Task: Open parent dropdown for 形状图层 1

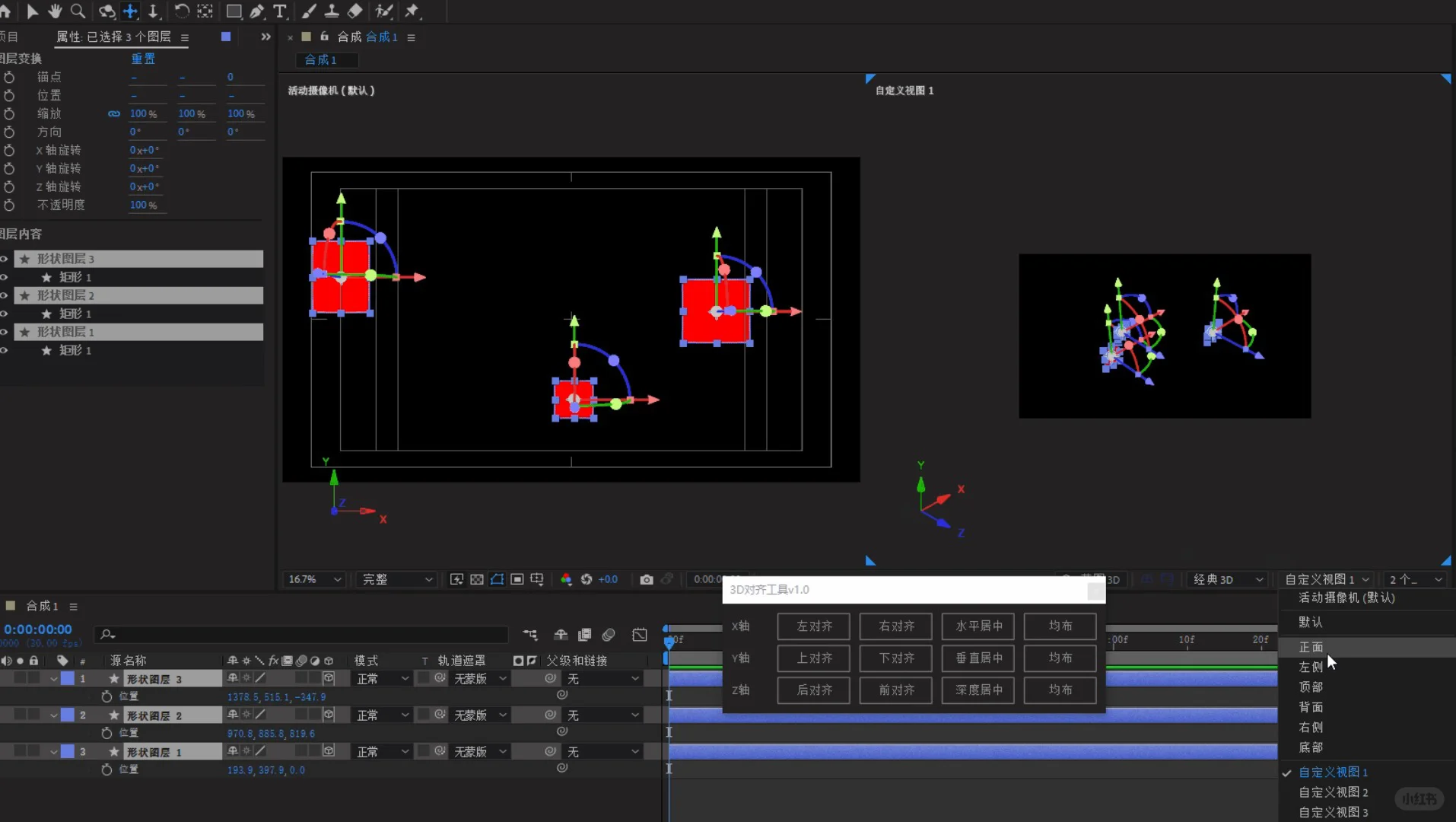Action: (x=602, y=751)
